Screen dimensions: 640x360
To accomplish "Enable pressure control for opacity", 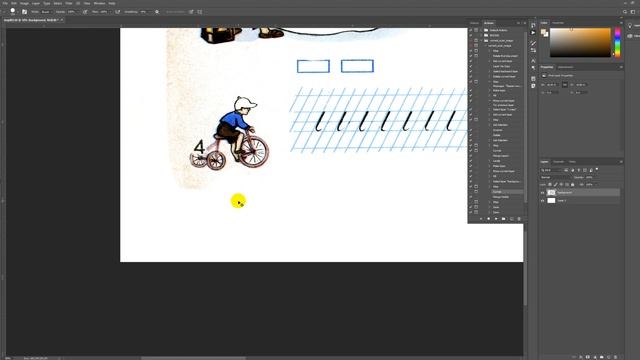I will pos(85,12).
